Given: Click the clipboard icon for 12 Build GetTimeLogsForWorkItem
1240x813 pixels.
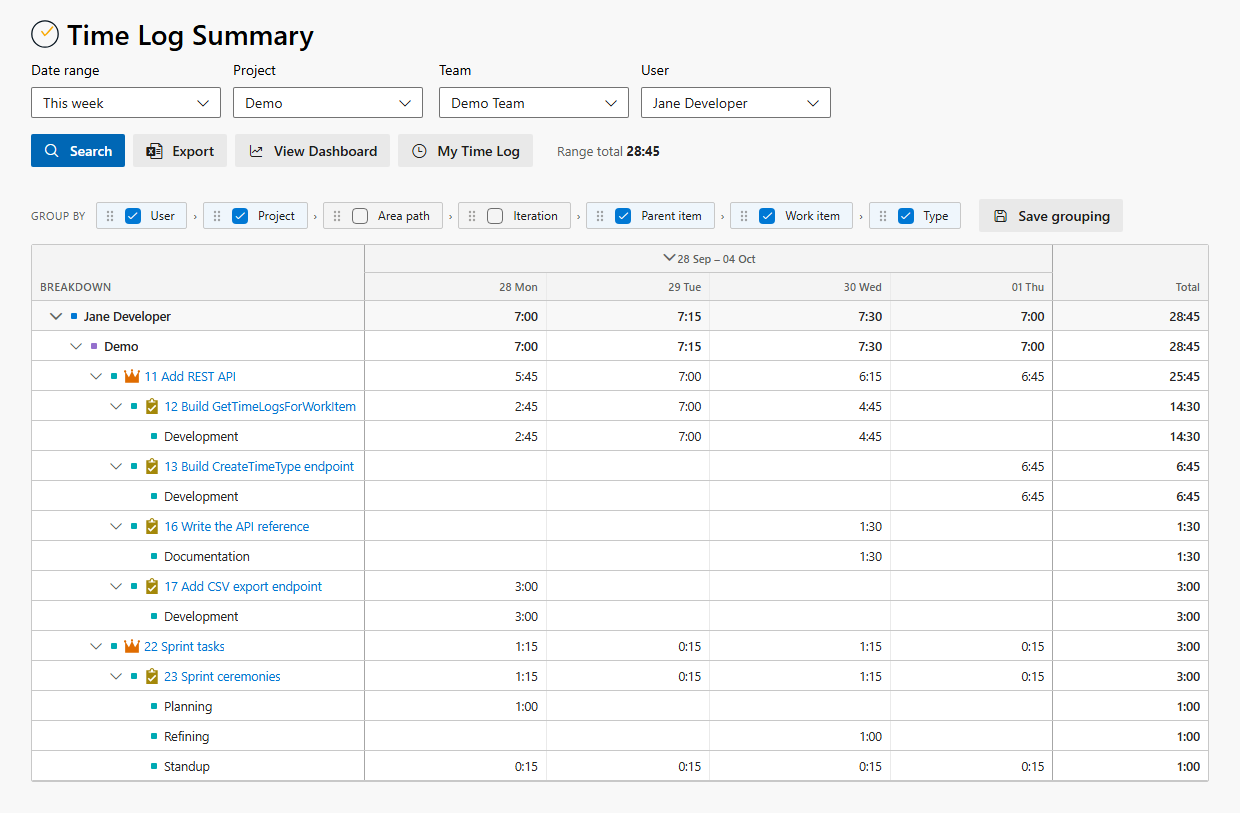Looking at the screenshot, I should pyautogui.click(x=152, y=407).
